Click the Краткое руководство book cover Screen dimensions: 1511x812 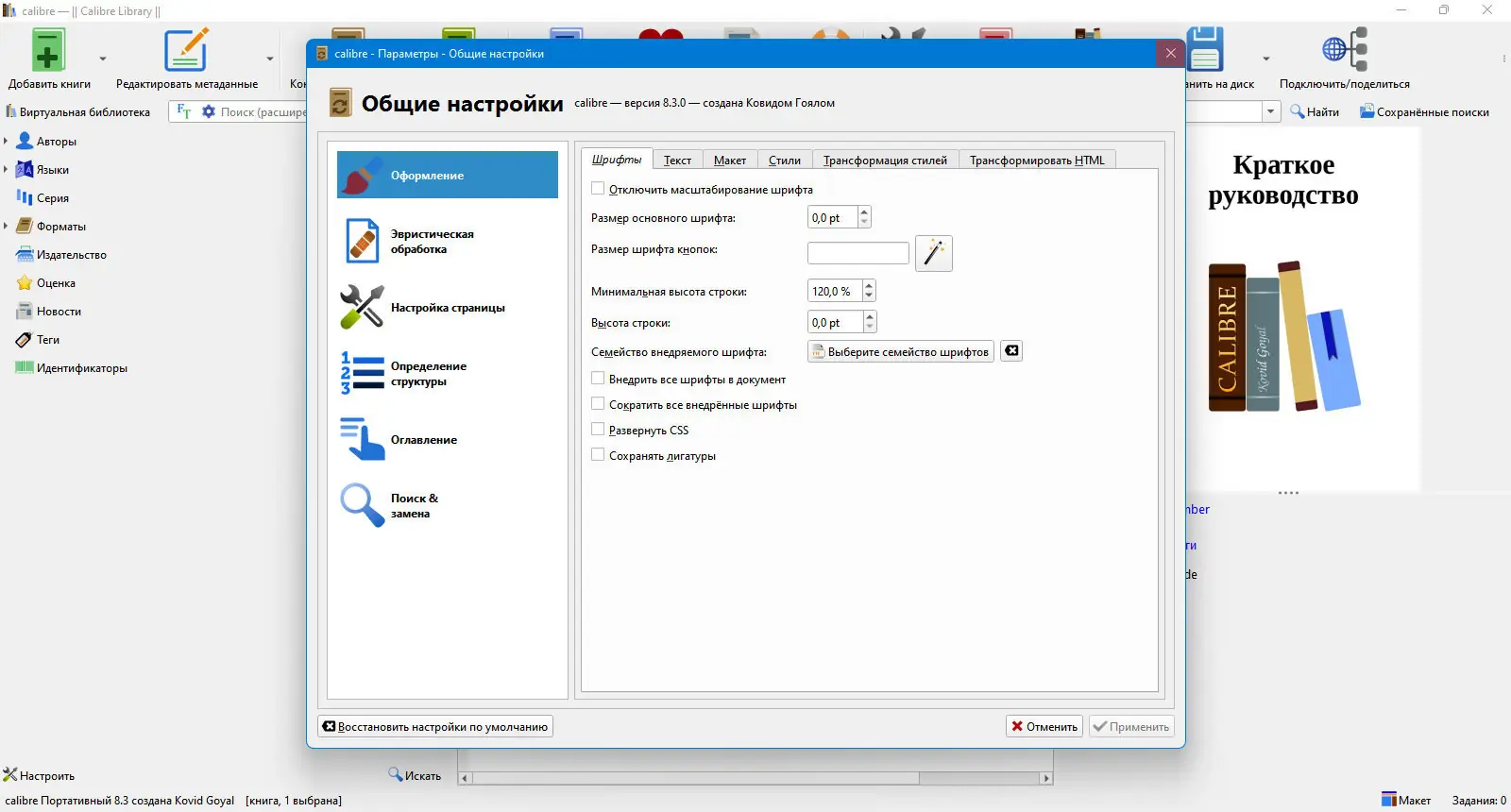tap(1283, 310)
